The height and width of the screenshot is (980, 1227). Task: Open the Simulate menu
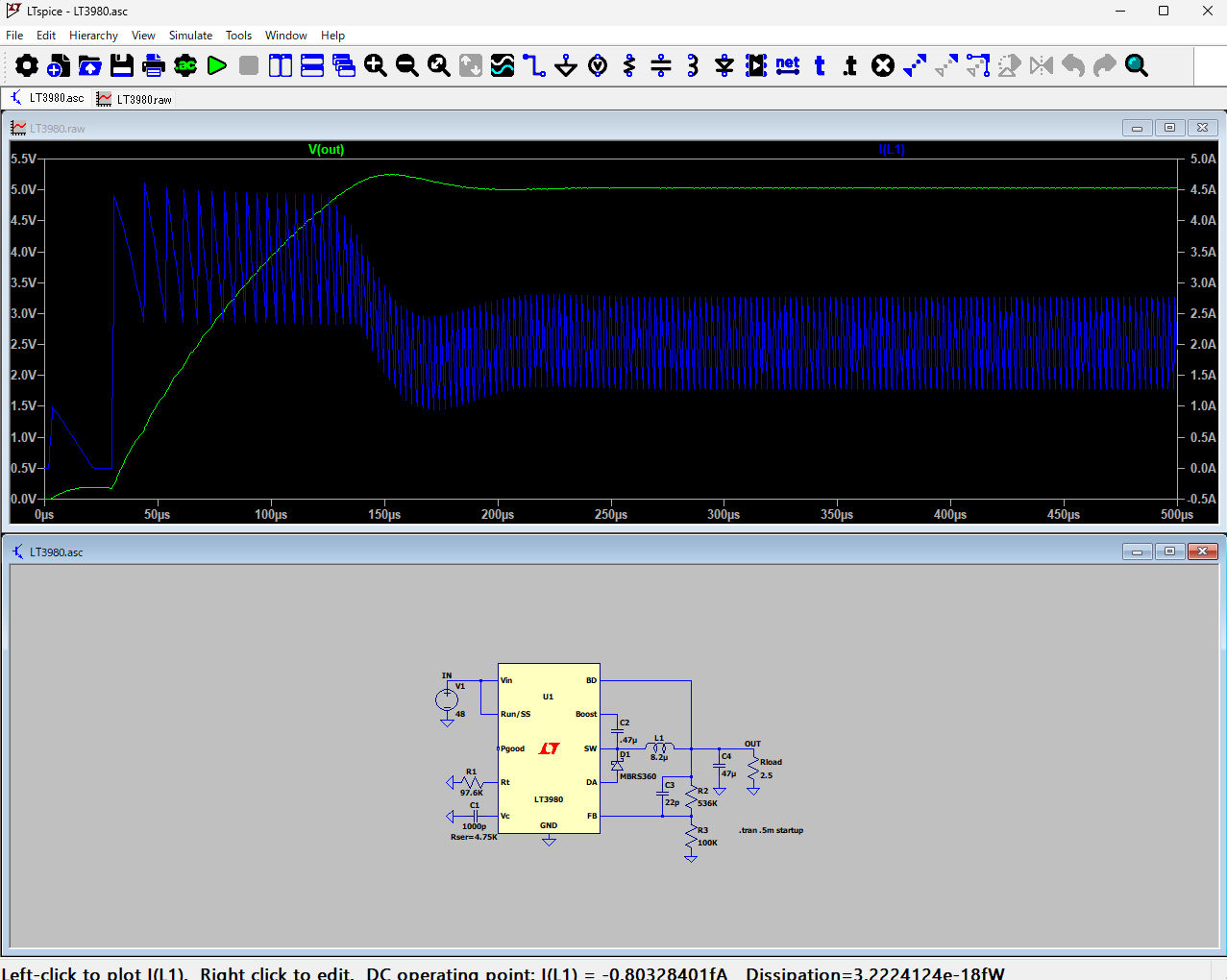click(x=190, y=36)
